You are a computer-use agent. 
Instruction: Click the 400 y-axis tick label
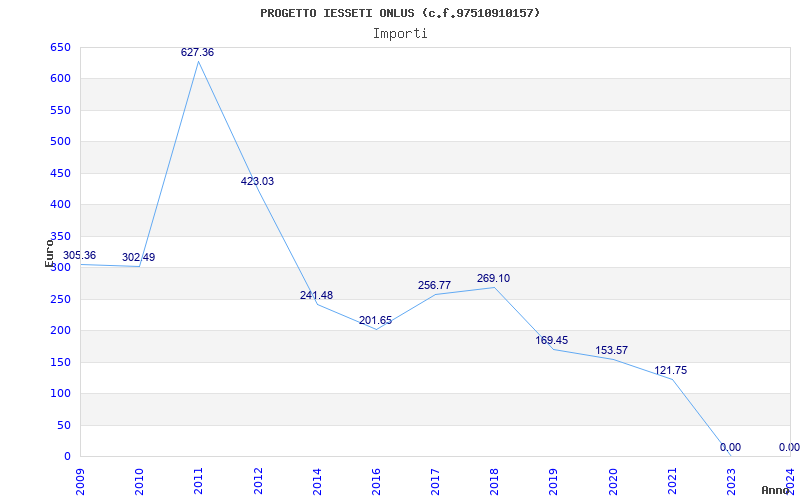60,205
